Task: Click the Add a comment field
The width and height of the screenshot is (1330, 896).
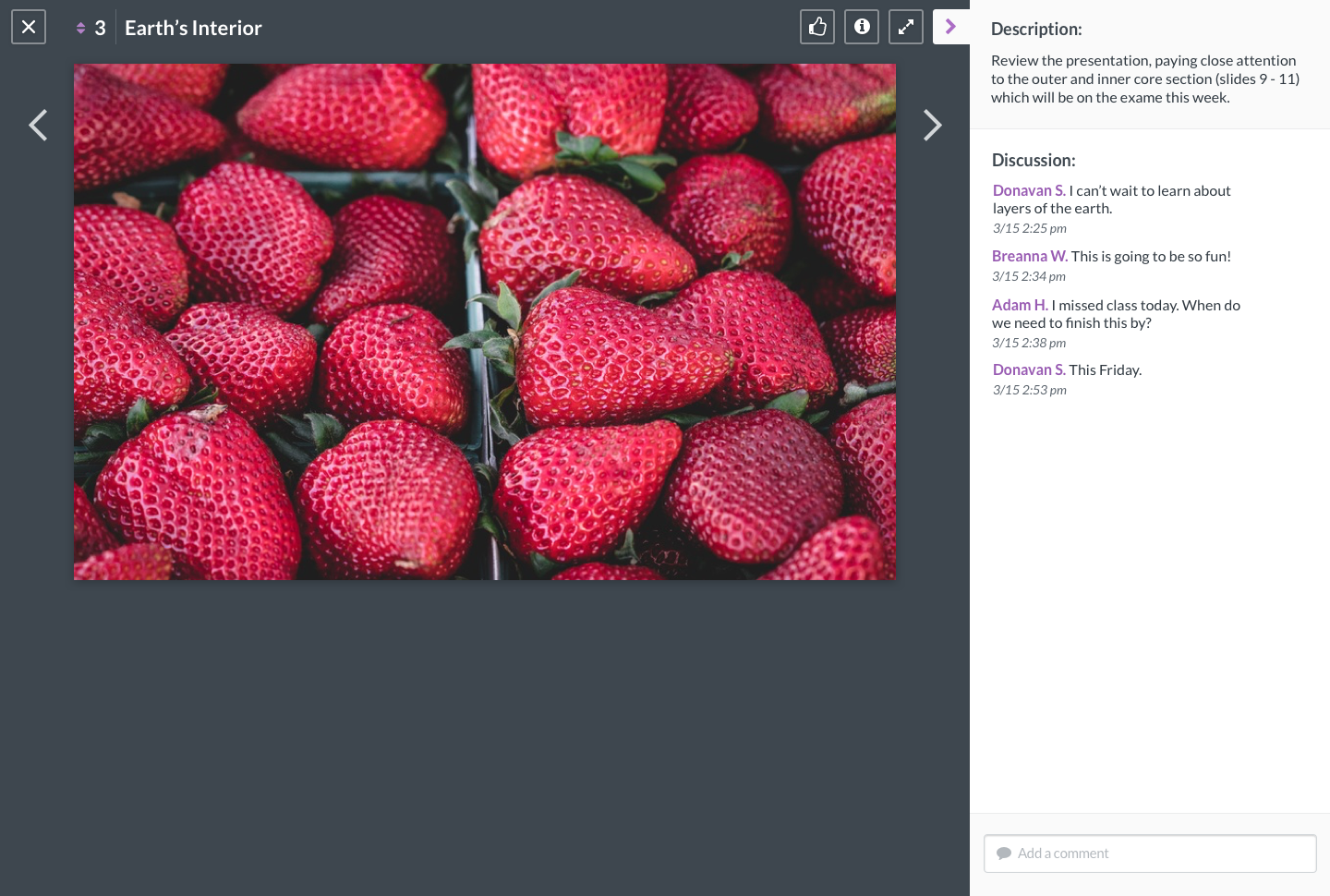Action: click(1150, 854)
